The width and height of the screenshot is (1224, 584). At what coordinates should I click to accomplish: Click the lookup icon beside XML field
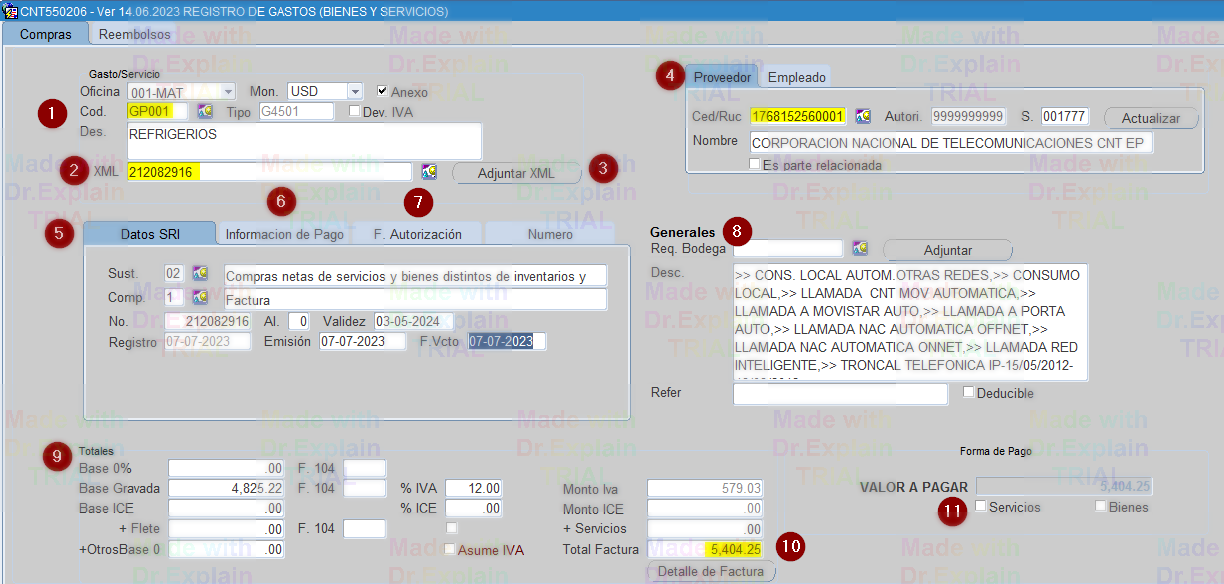click(x=429, y=172)
